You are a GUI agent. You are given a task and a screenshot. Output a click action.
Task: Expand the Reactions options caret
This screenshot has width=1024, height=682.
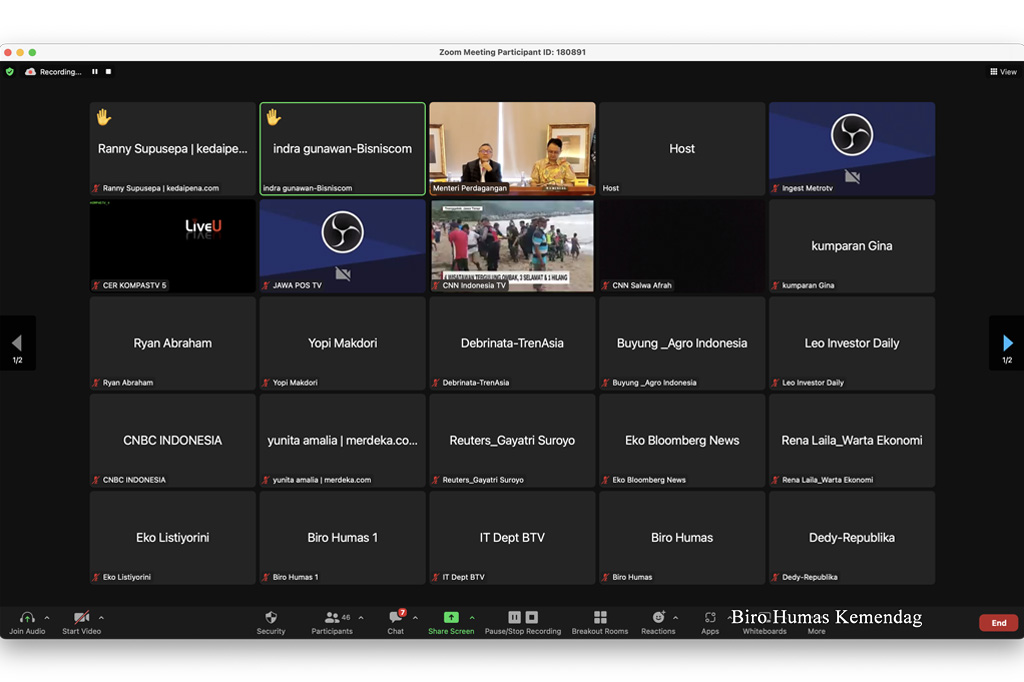point(676,617)
